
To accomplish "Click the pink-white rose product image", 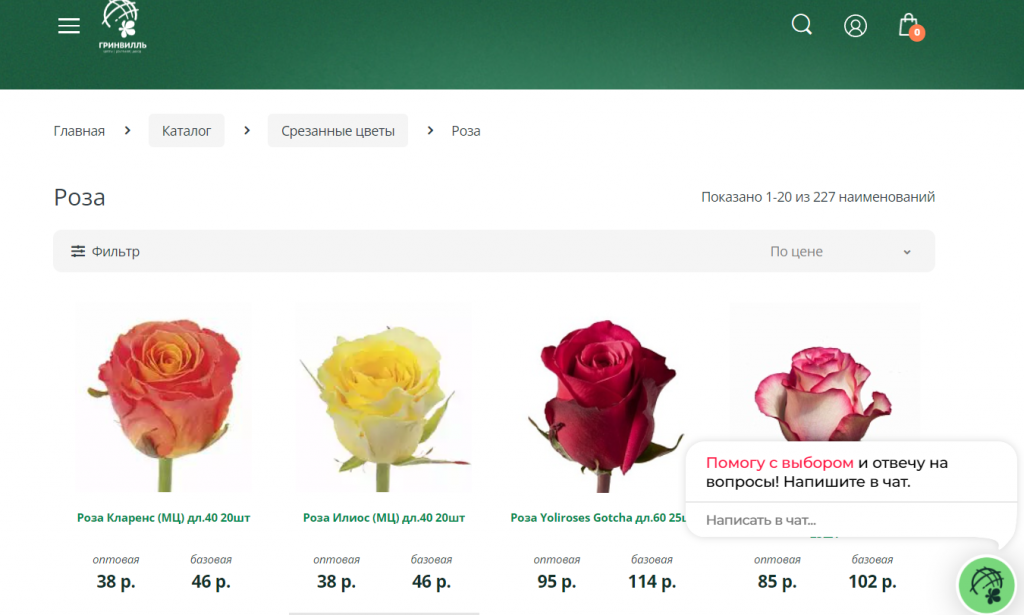I will 824,372.
